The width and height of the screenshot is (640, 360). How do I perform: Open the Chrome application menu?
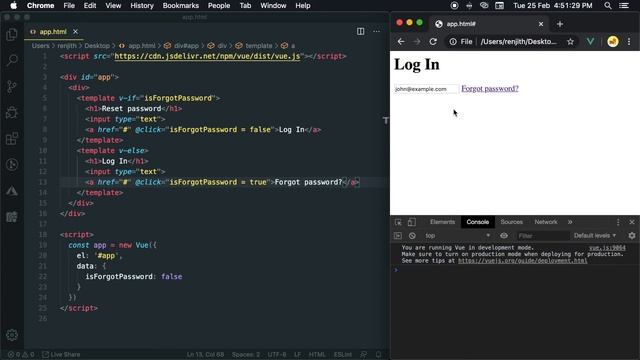pyautogui.click(x=40, y=6)
